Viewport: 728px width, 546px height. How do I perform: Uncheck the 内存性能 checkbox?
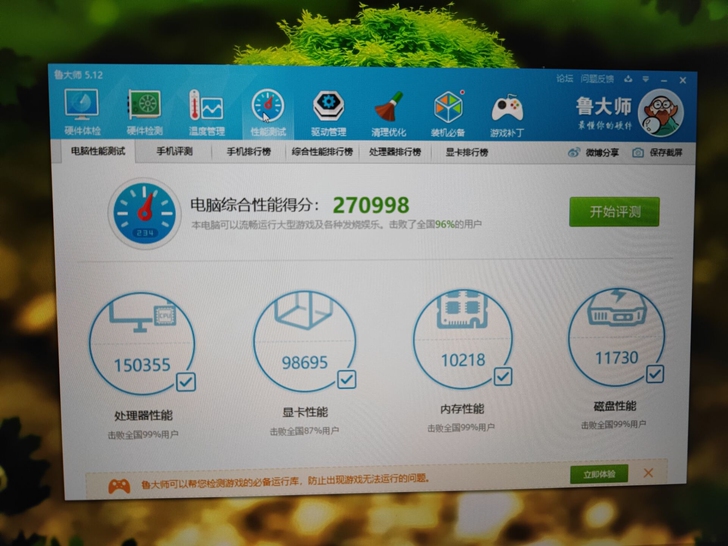coord(502,376)
